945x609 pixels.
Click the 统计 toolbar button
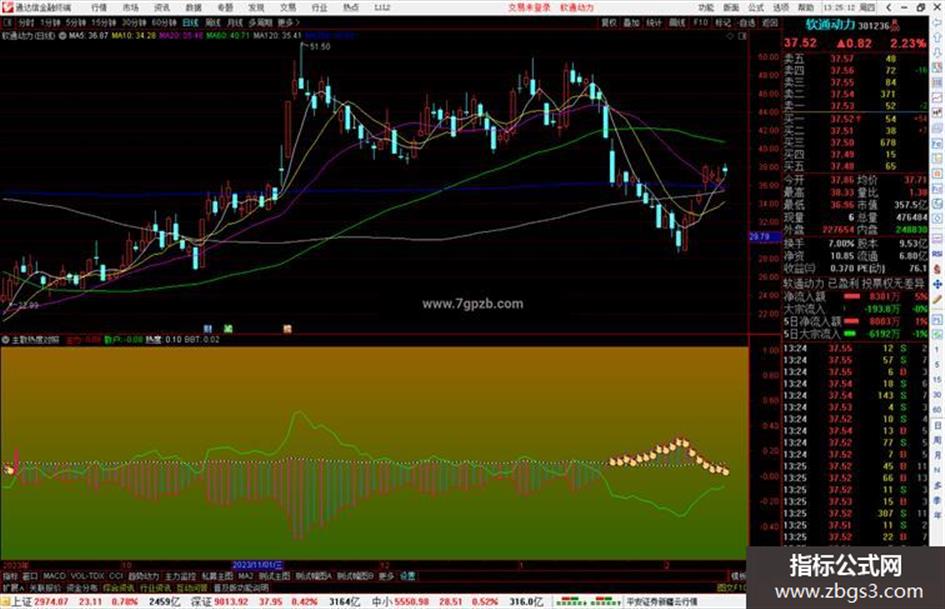[654, 22]
